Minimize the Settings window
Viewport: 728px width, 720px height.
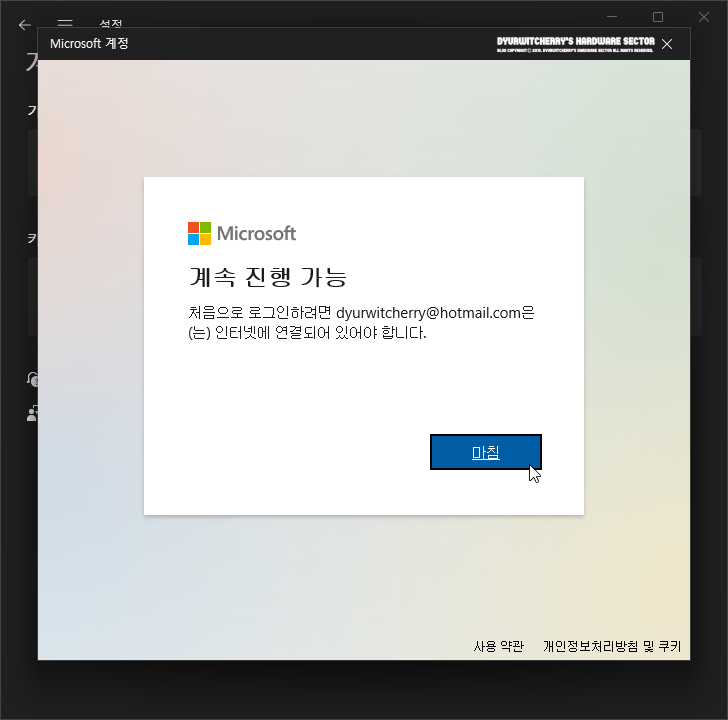612,17
